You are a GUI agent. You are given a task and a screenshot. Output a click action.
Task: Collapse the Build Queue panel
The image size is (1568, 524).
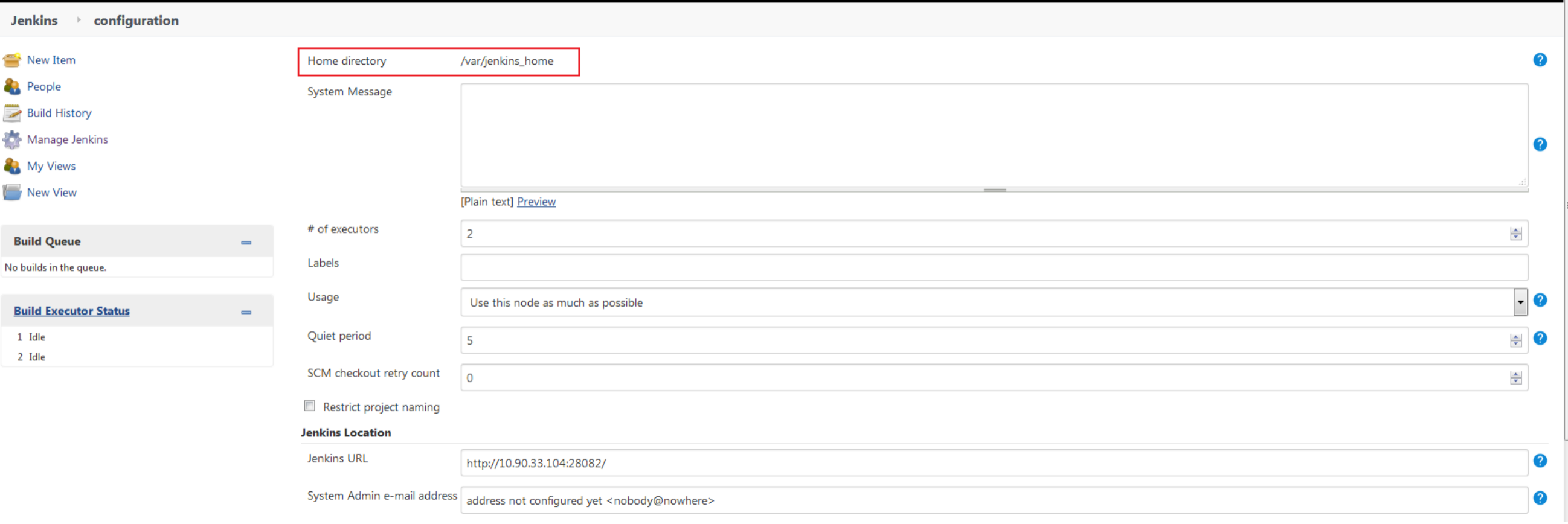[246, 243]
